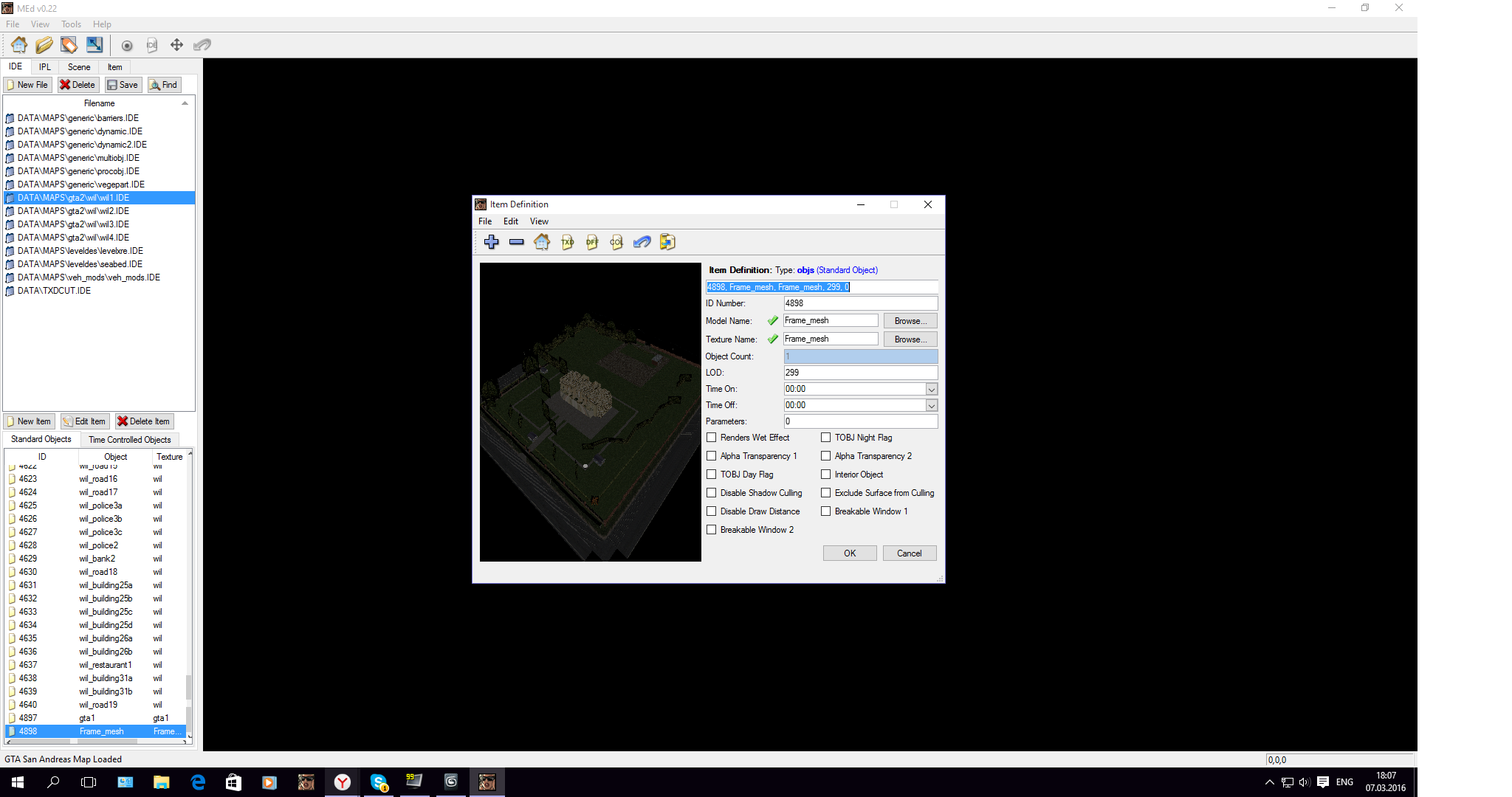Switch to the IPL tab

tap(45, 67)
